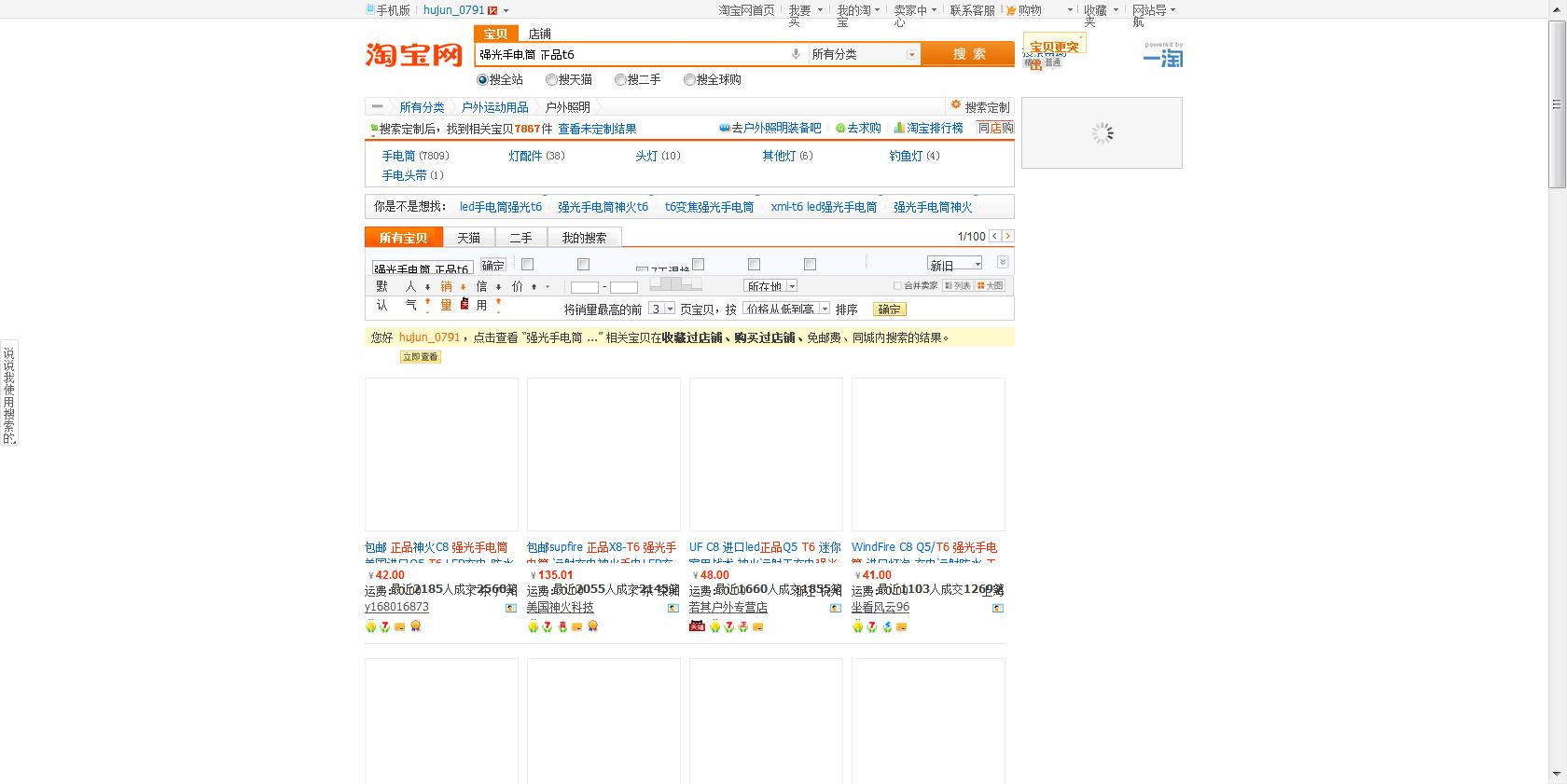Click the minus icon before 所有分类
The height and width of the screenshot is (784, 1567).
coord(377,106)
